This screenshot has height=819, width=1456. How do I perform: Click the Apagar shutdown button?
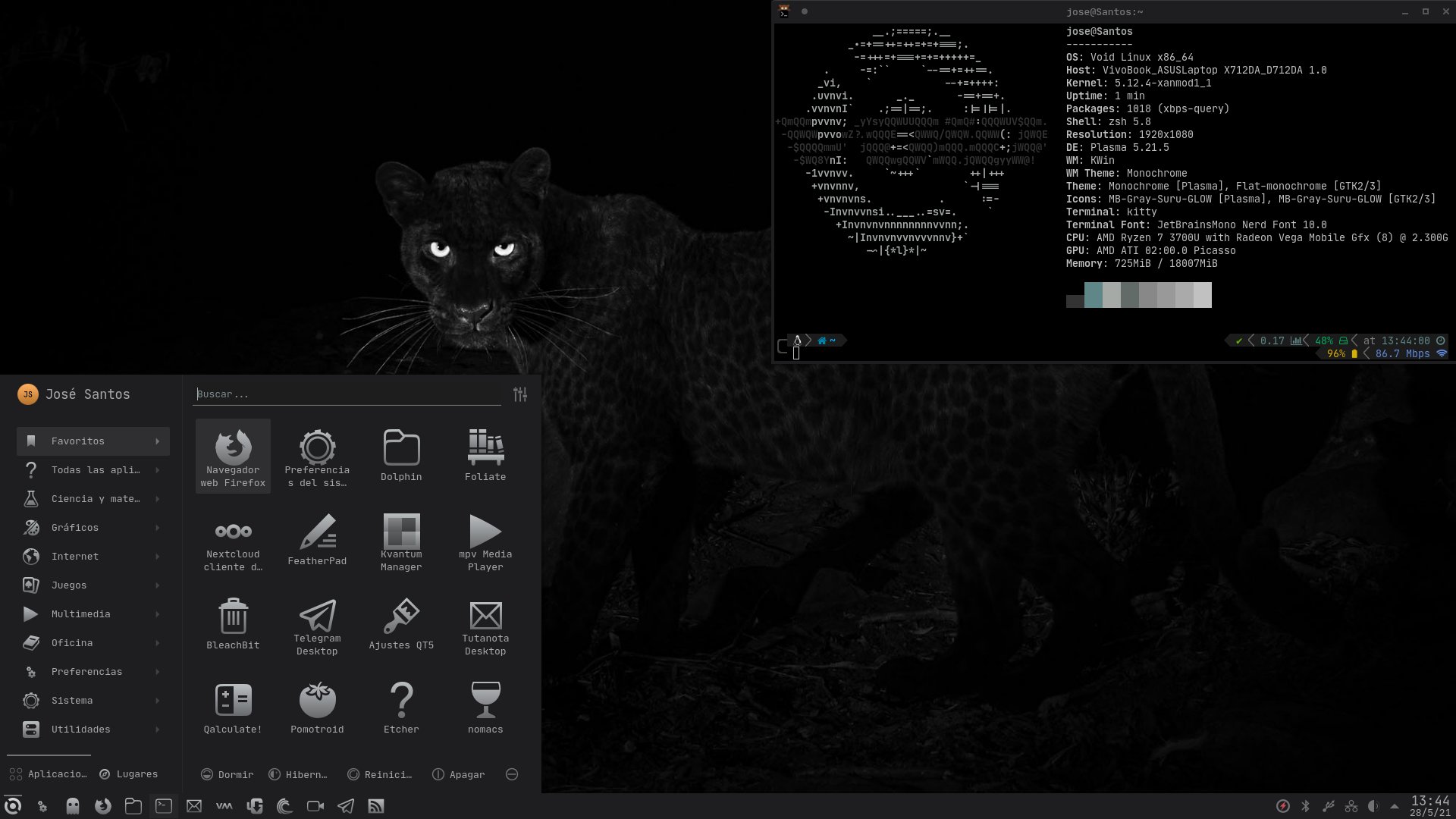458,774
